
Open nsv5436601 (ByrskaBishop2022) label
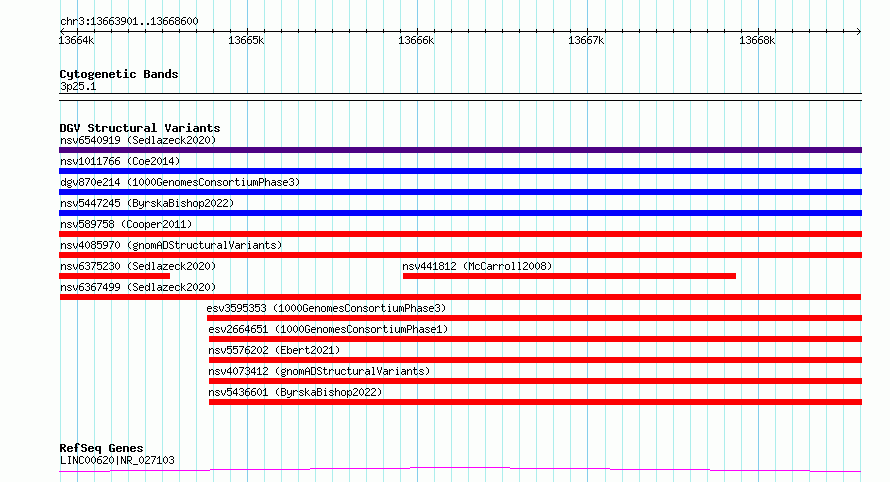tap(295, 392)
